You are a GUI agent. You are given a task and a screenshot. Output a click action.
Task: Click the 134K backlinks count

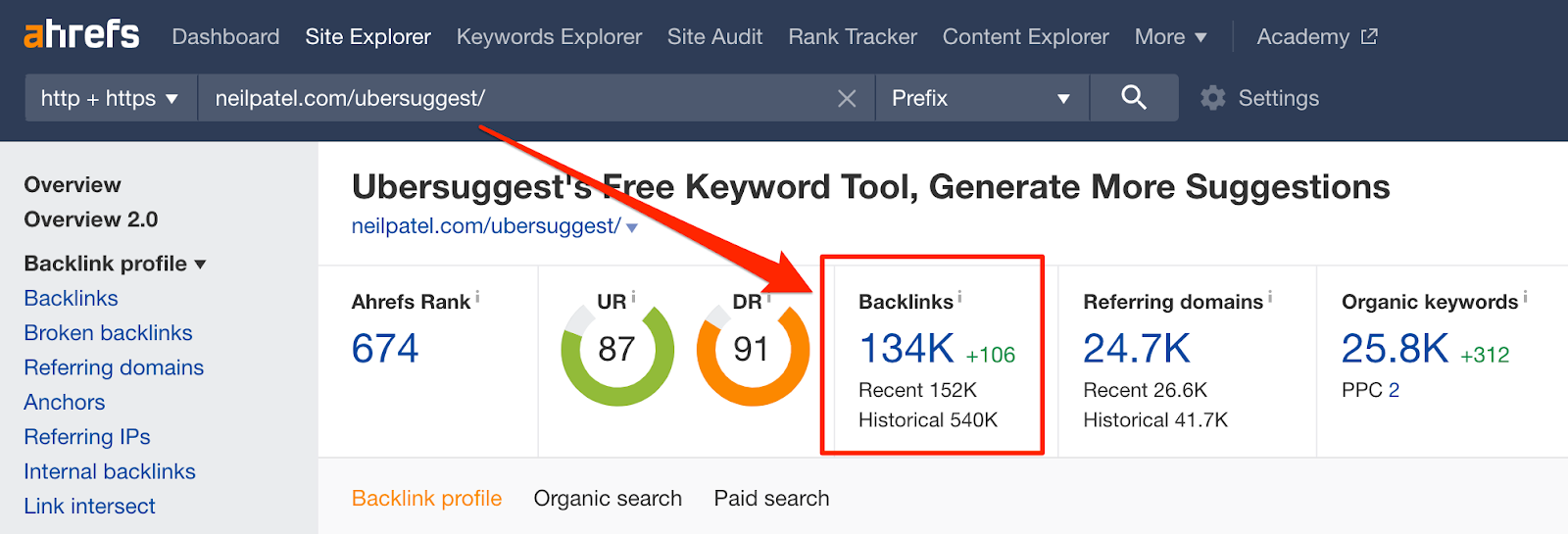pos(906,349)
